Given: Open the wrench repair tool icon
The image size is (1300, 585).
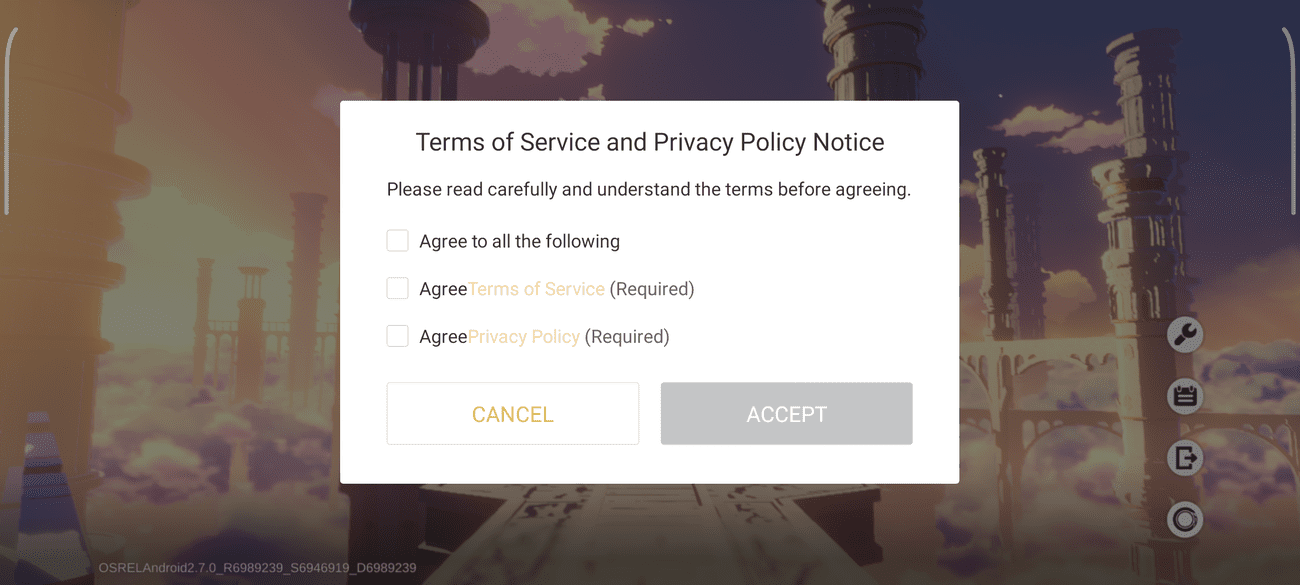Looking at the screenshot, I should [1185, 334].
